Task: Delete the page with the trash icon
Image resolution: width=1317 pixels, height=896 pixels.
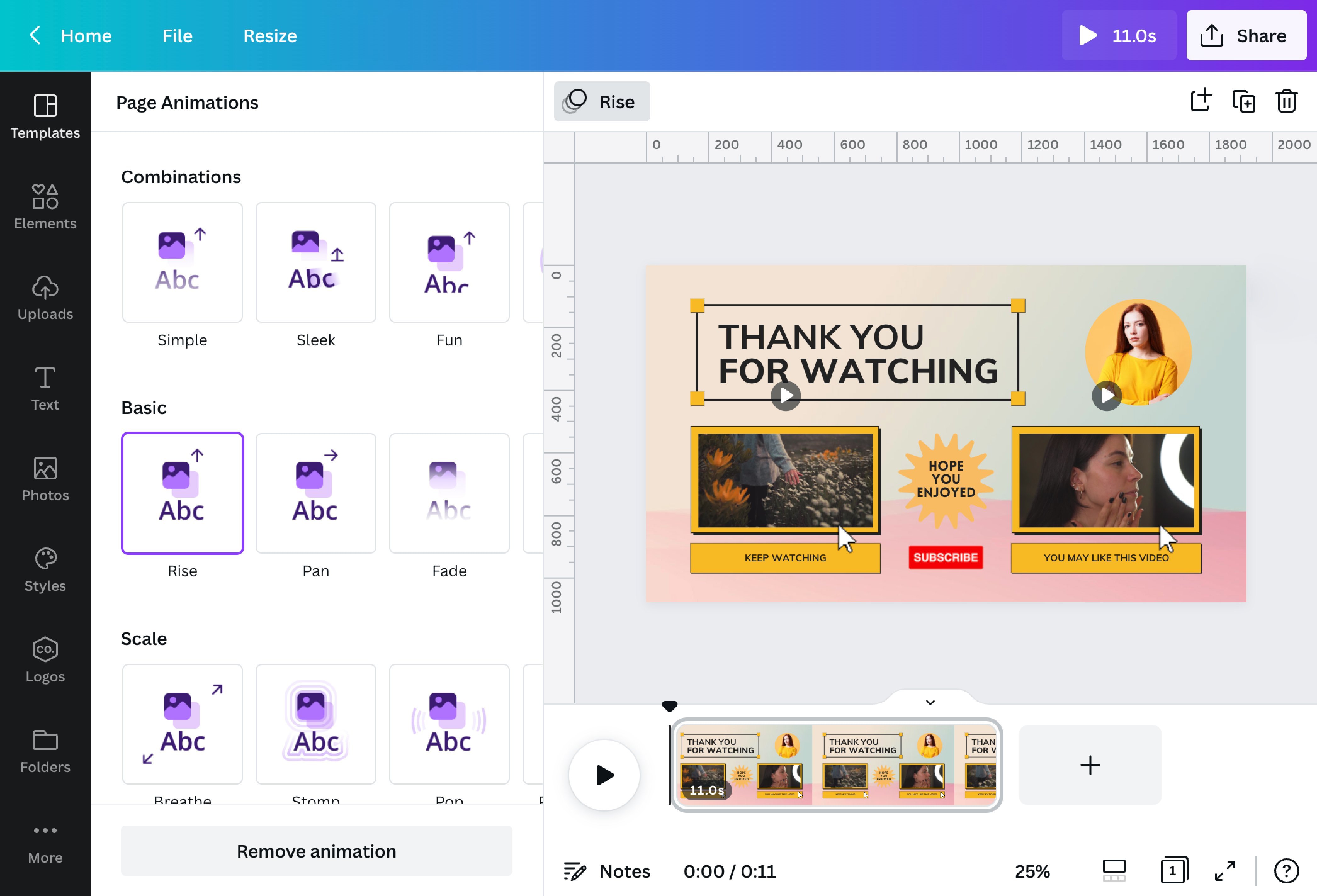Action: (x=1286, y=101)
